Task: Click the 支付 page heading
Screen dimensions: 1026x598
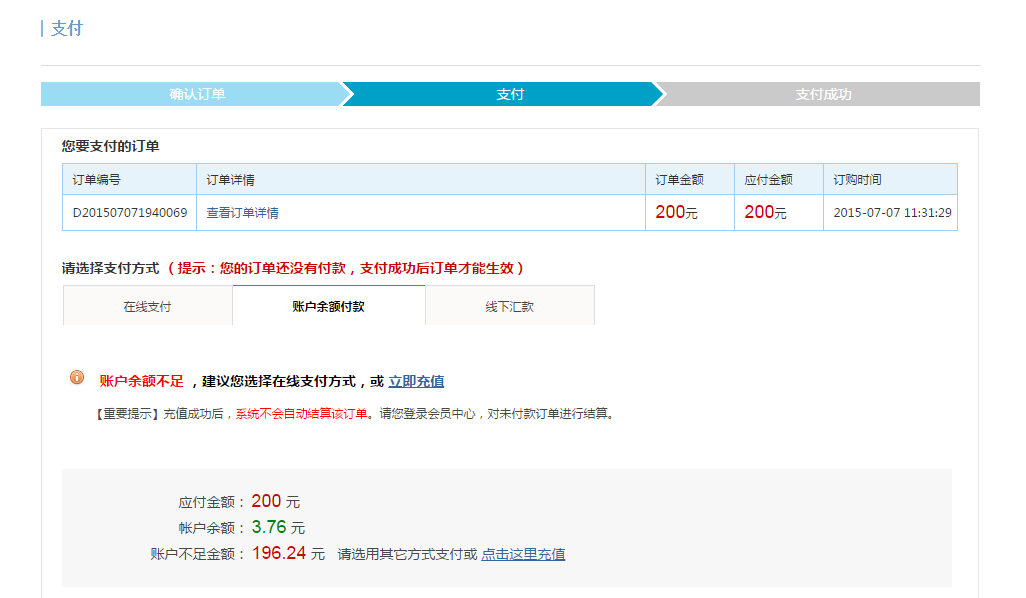Action: 66,28
